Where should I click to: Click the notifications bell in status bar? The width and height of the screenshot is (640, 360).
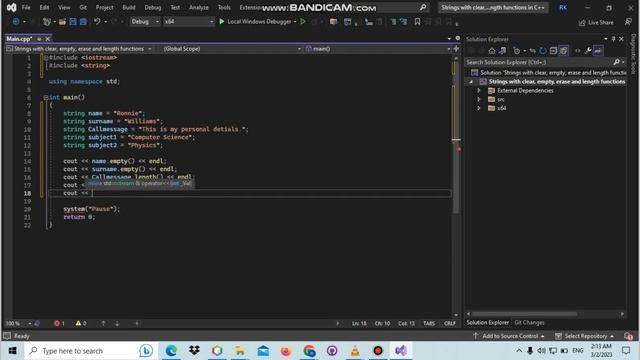coord(628,336)
